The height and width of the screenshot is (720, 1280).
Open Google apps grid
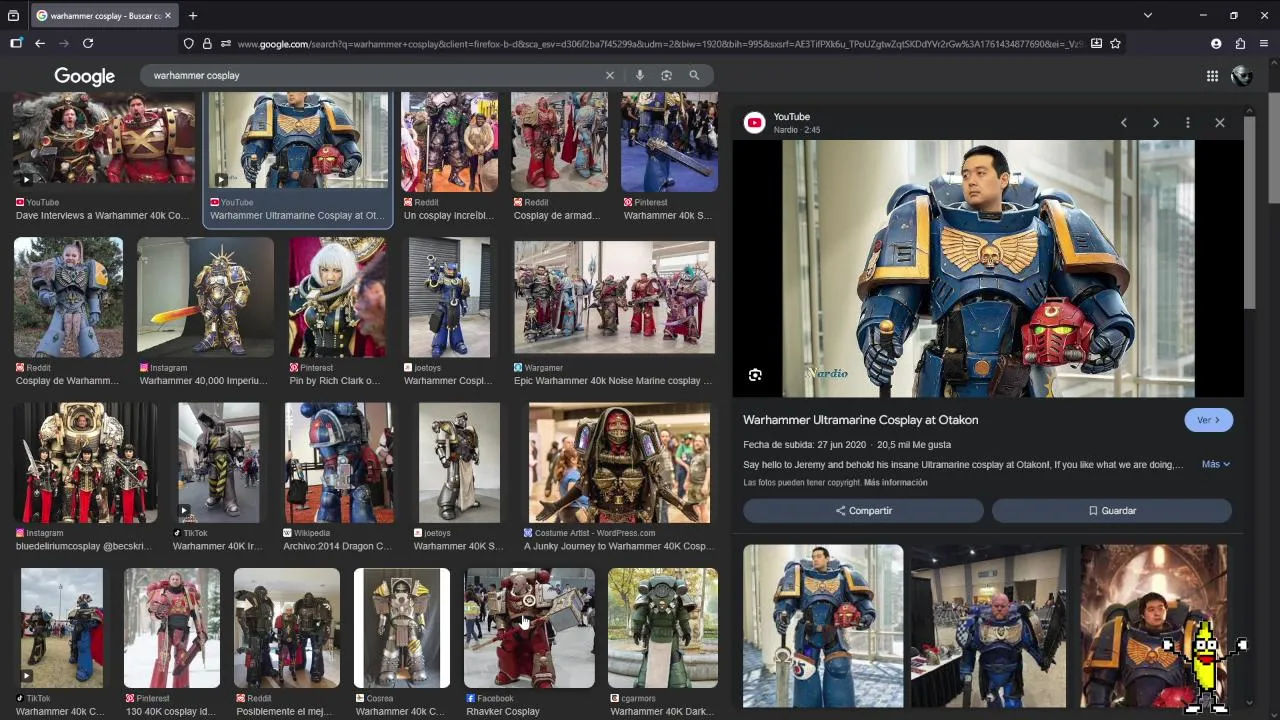click(x=1212, y=76)
